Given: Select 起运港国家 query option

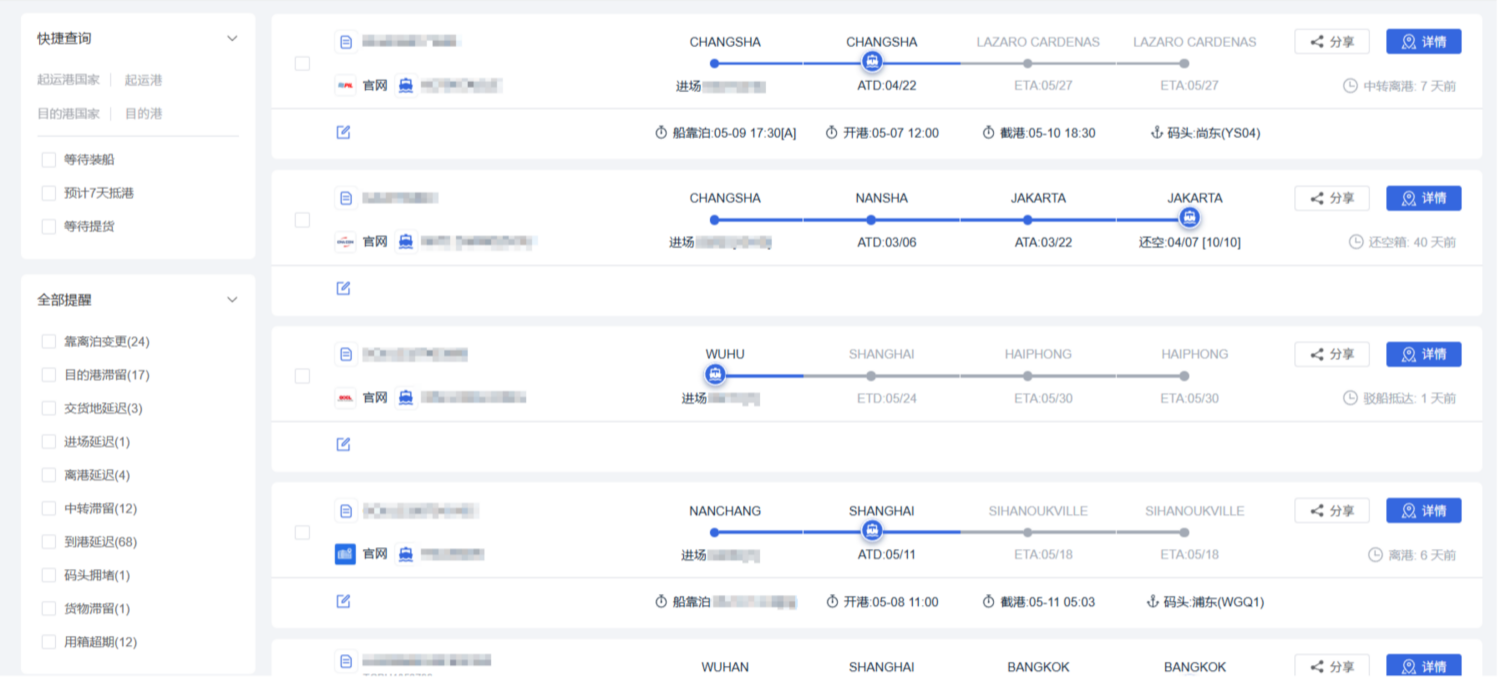Looking at the screenshot, I should [x=68, y=80].
